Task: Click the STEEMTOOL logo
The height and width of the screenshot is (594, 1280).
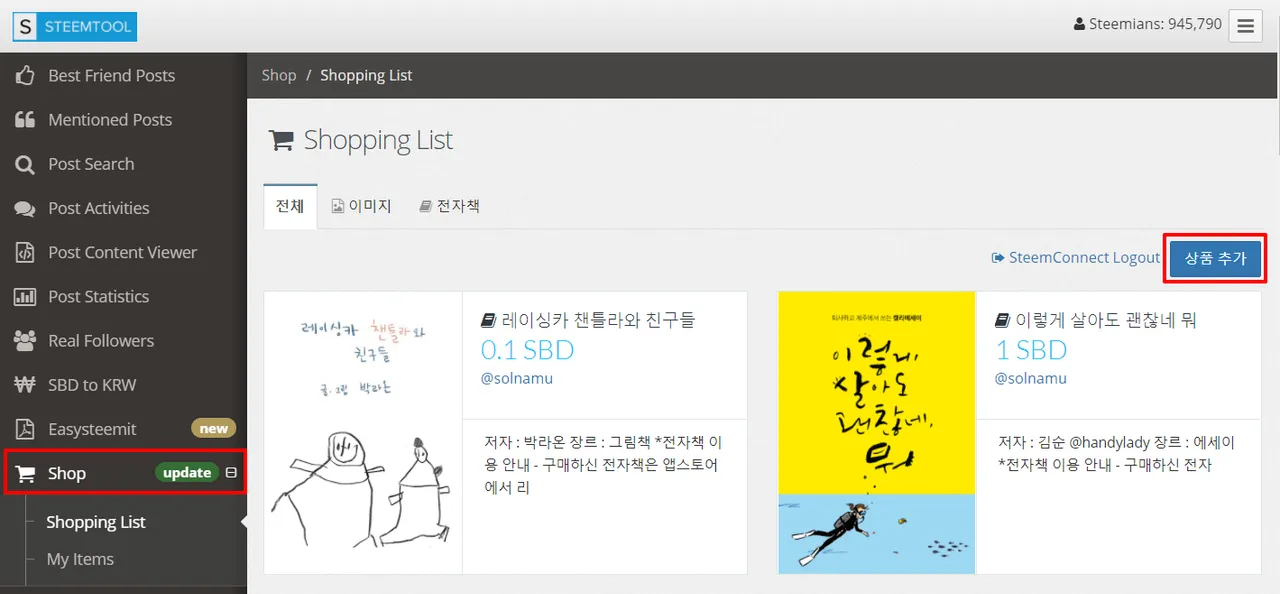Action: pos(75,26)
